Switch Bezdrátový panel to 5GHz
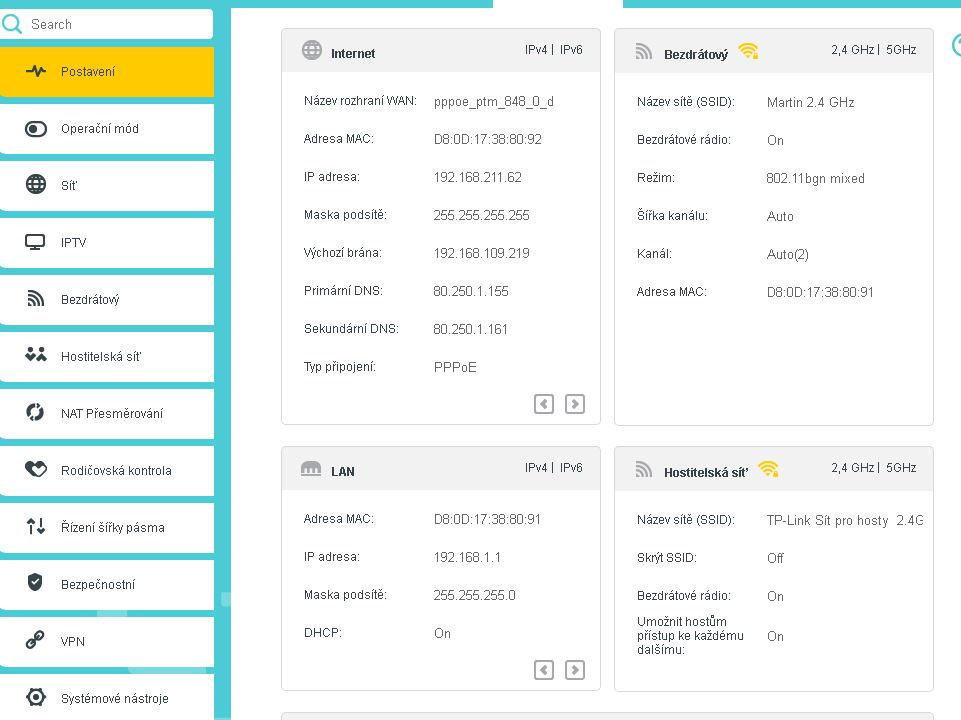This screenshot has height=720, width=961. click(900, 50)
